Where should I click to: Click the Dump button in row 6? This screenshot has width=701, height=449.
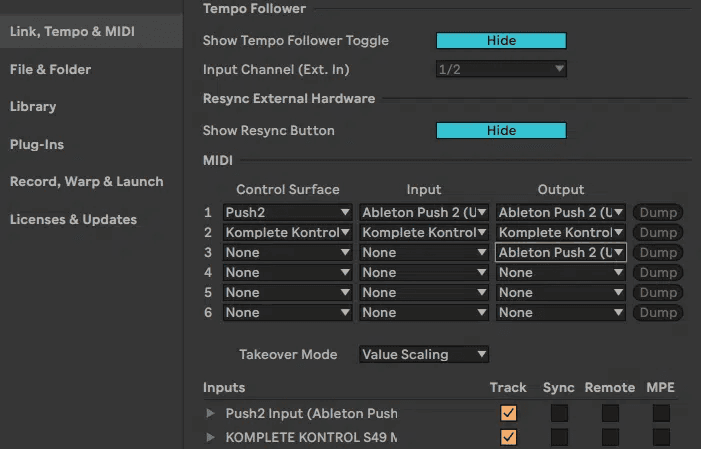point(658,313)
